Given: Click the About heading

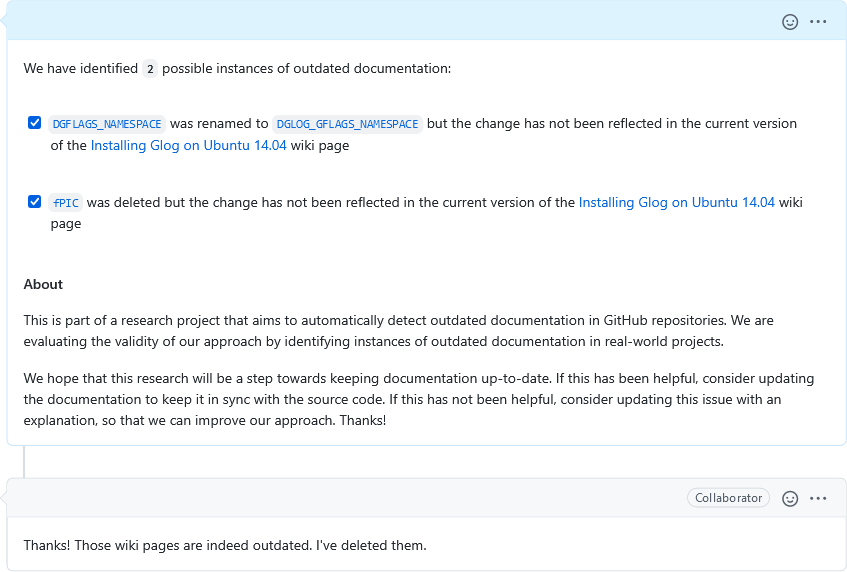Looking at the screenshot, I should 43,284.
